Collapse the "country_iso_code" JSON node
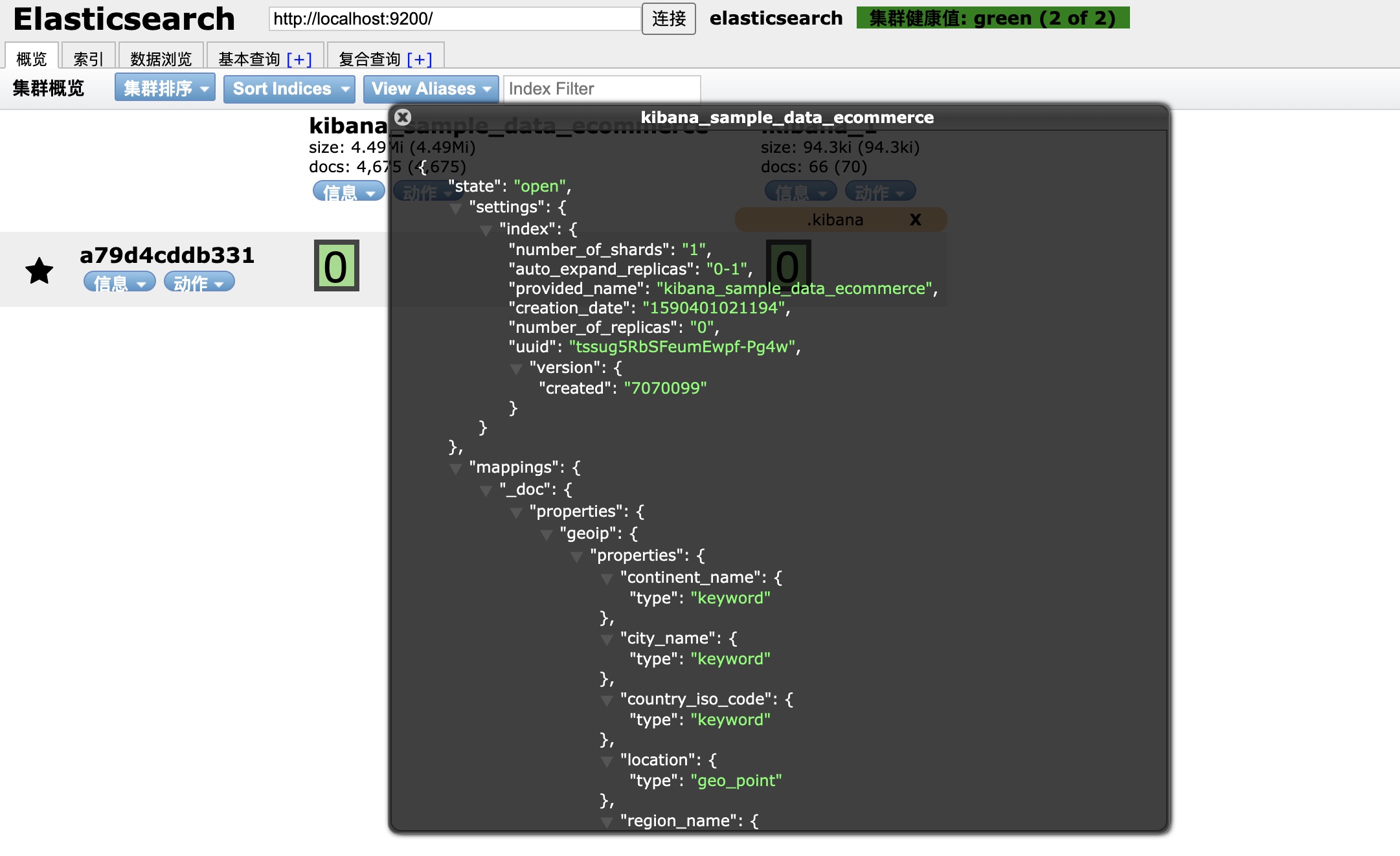Viewport: 1400px width, 856px height. pyautogui.click(x=607, y=701)
